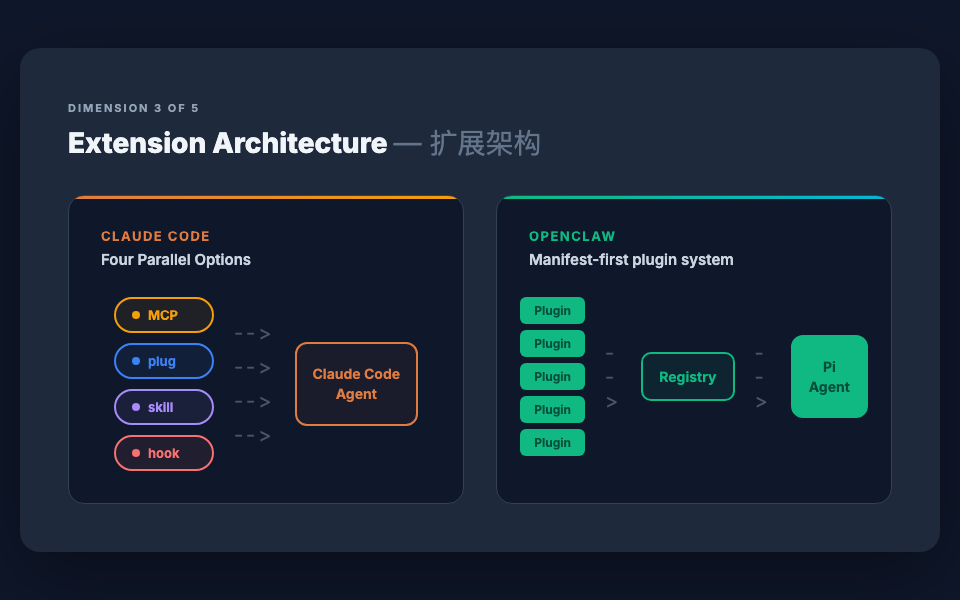This screenshot has height=600, width=960.
Task: Click the blue dot in plug pill
Action: pyautogui.click(x=136, y=361)
